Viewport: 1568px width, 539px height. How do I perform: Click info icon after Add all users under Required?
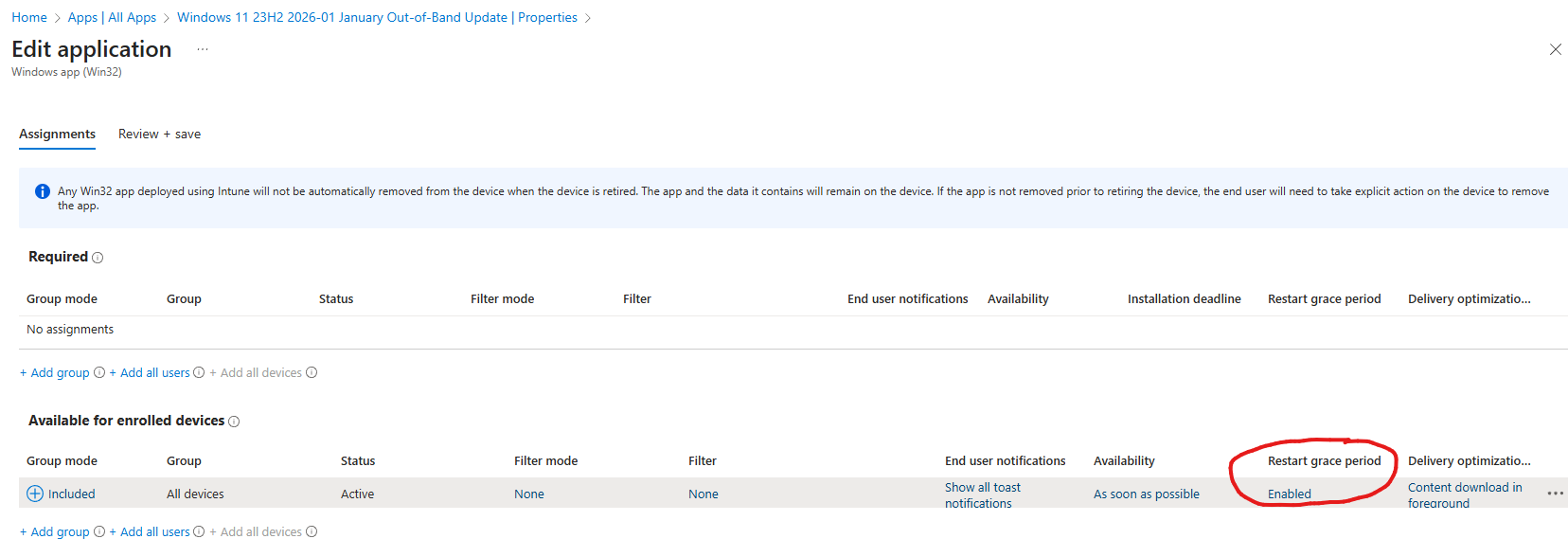[x=199, y=373]
